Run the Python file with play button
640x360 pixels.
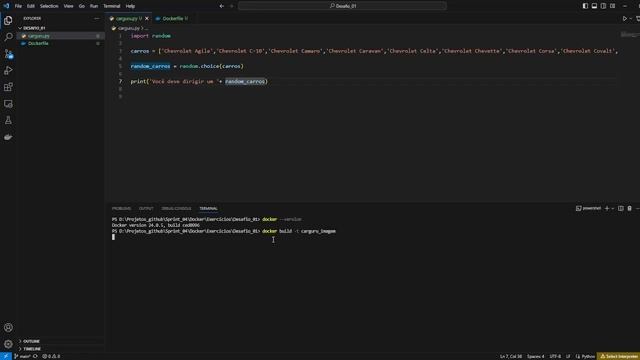click(x=624, y=18)
